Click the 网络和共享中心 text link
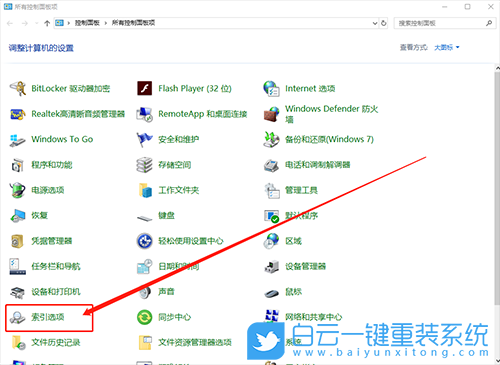500x365 pixels. click(x=313, y=317)
